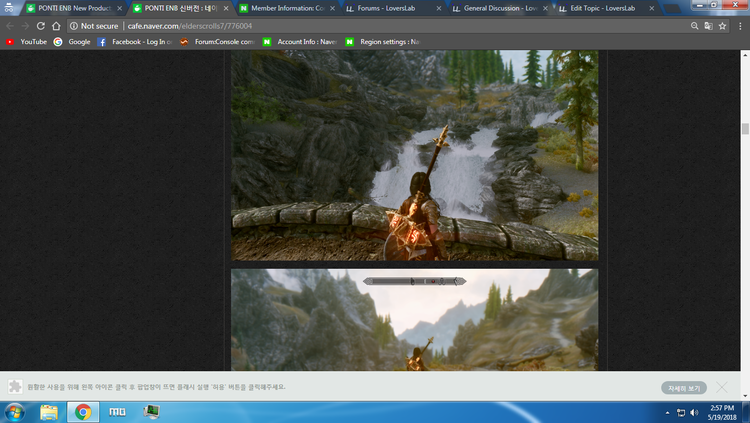Show hidden system tray icons

coord(667,412)
